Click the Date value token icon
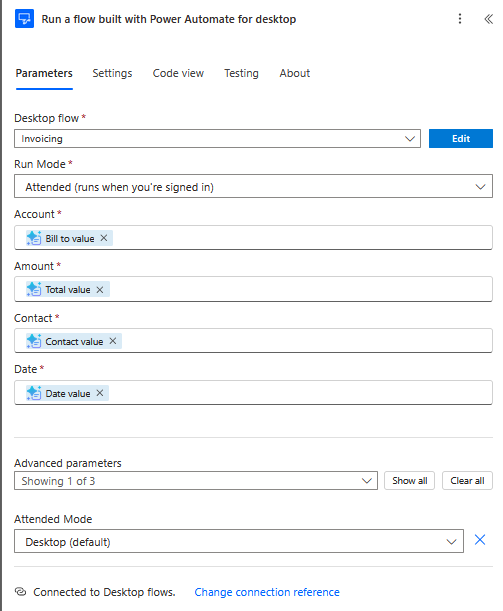 [x=34, y=393]
